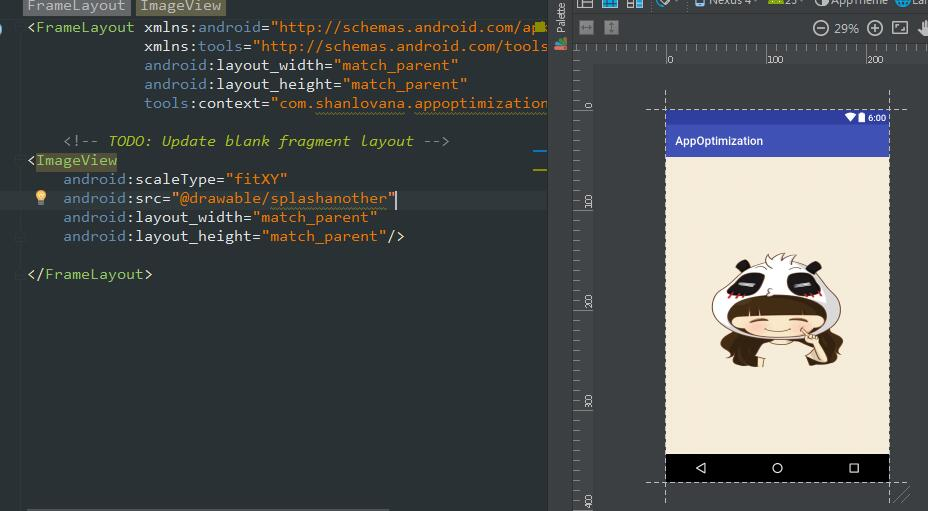This screenshot has height=511, width=928.
Task: Select the FrameLayout breadcrumb
Action: 76,7
